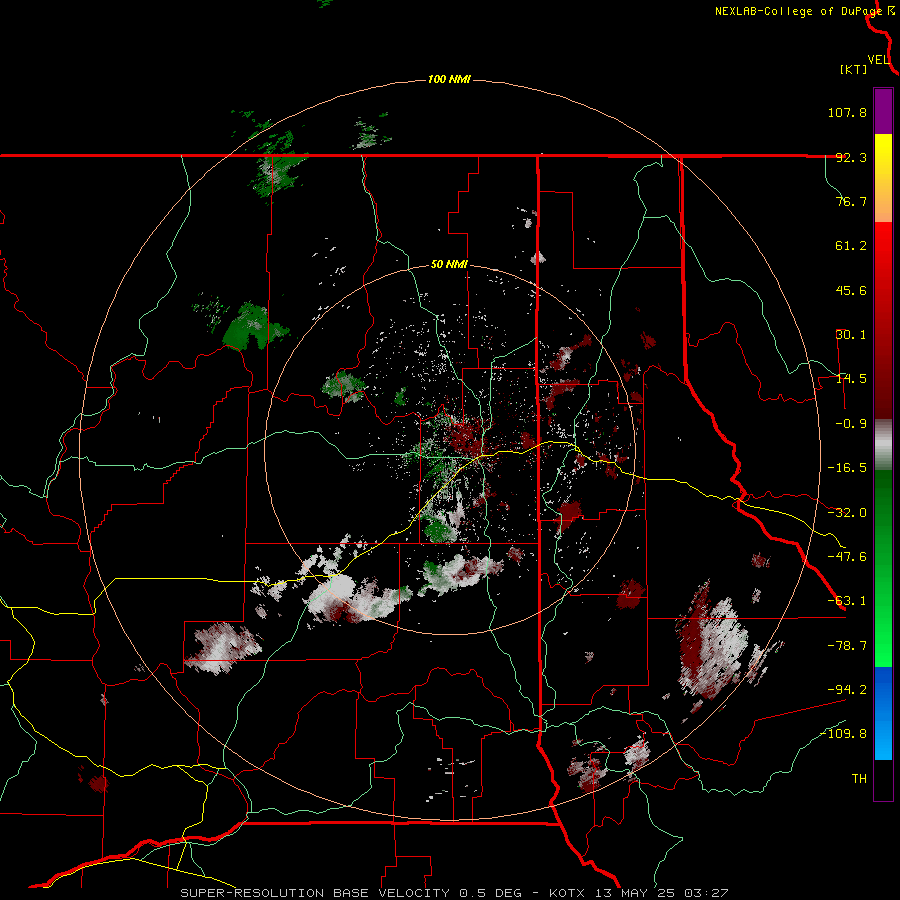Click the VEL legend title
Image resolution: width=900 pixels, height=900 pixels.
coord(878,59)
